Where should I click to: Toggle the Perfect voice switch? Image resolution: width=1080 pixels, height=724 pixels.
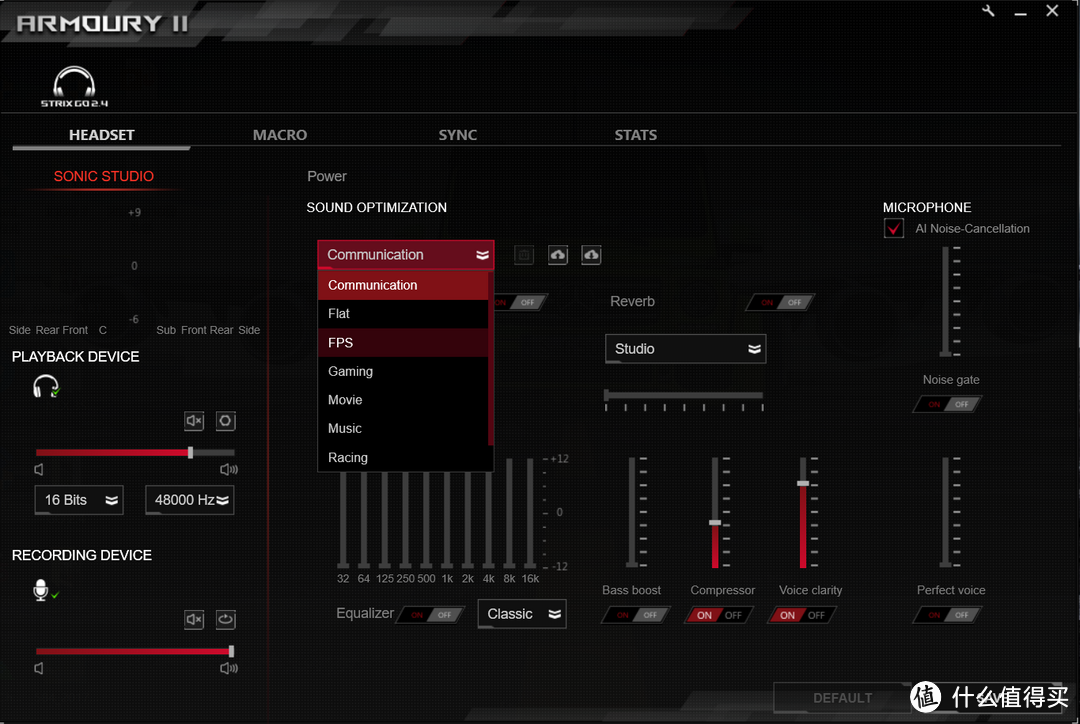(948, 615)
